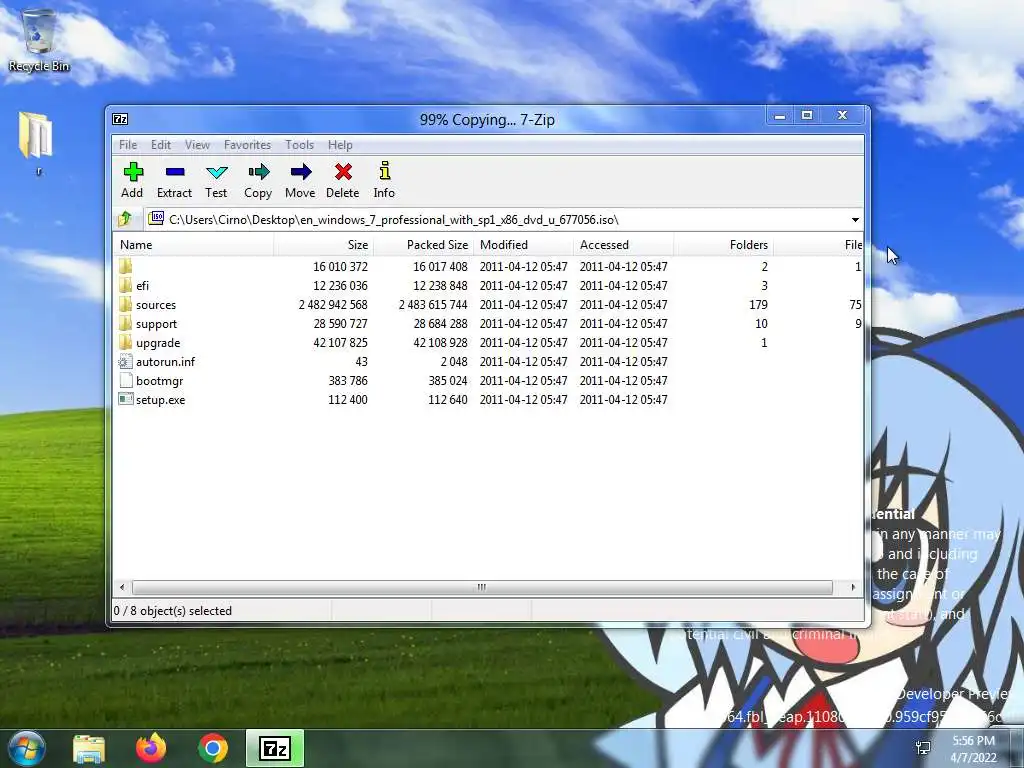Image resolution: width=1024 pixels, height=768 pixels.
Task: Open the Edit menu
Action: pos(161,144)
